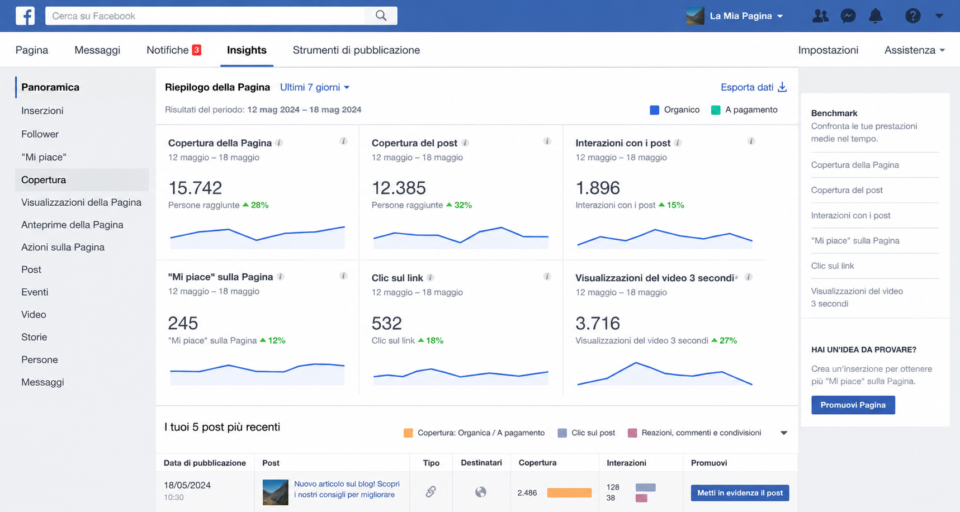Click the link type icon in post row
Screen dimensions: 960x512
(x=431, y=492)
